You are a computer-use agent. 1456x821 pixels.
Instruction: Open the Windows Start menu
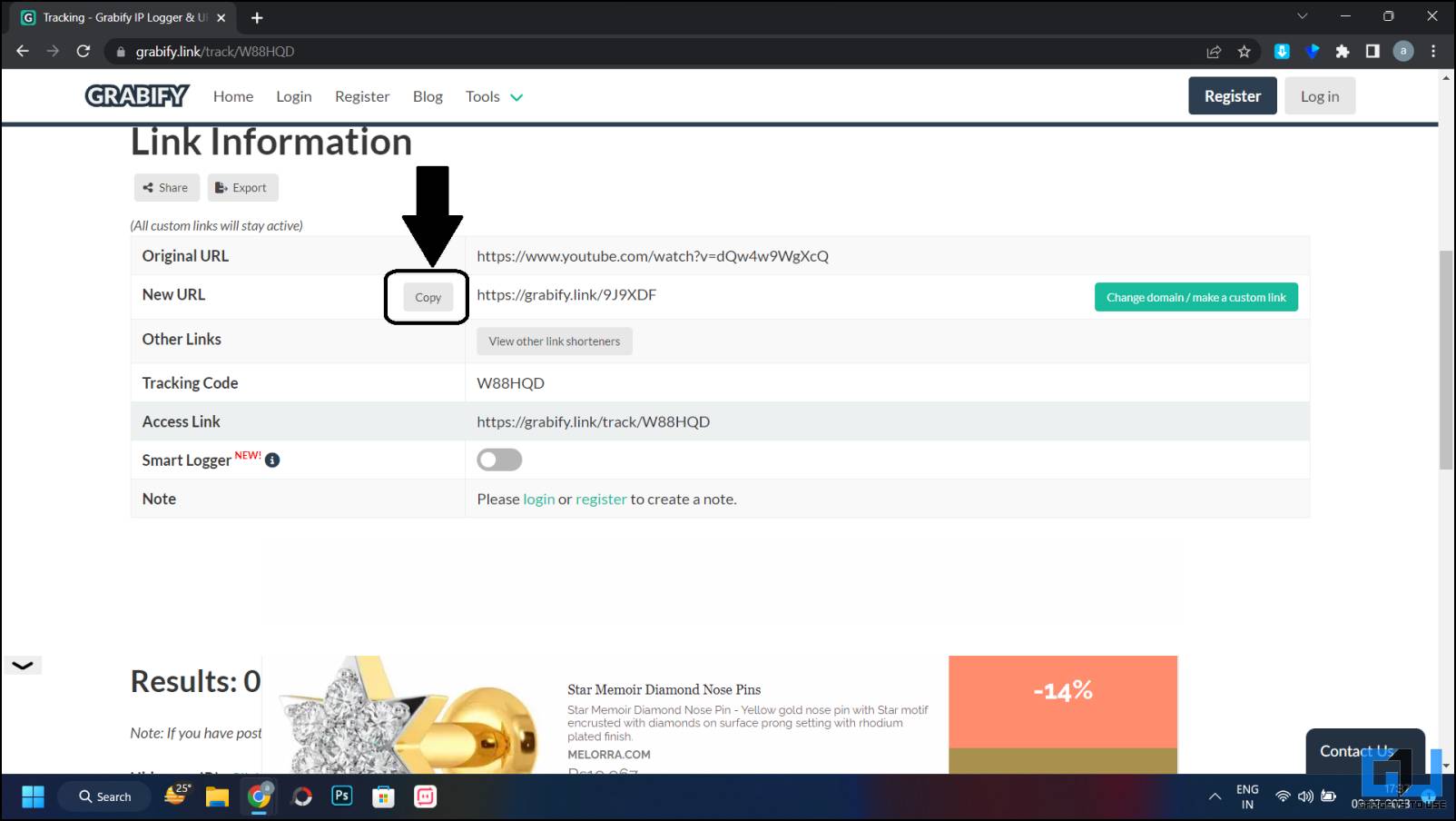pos(33,796)
